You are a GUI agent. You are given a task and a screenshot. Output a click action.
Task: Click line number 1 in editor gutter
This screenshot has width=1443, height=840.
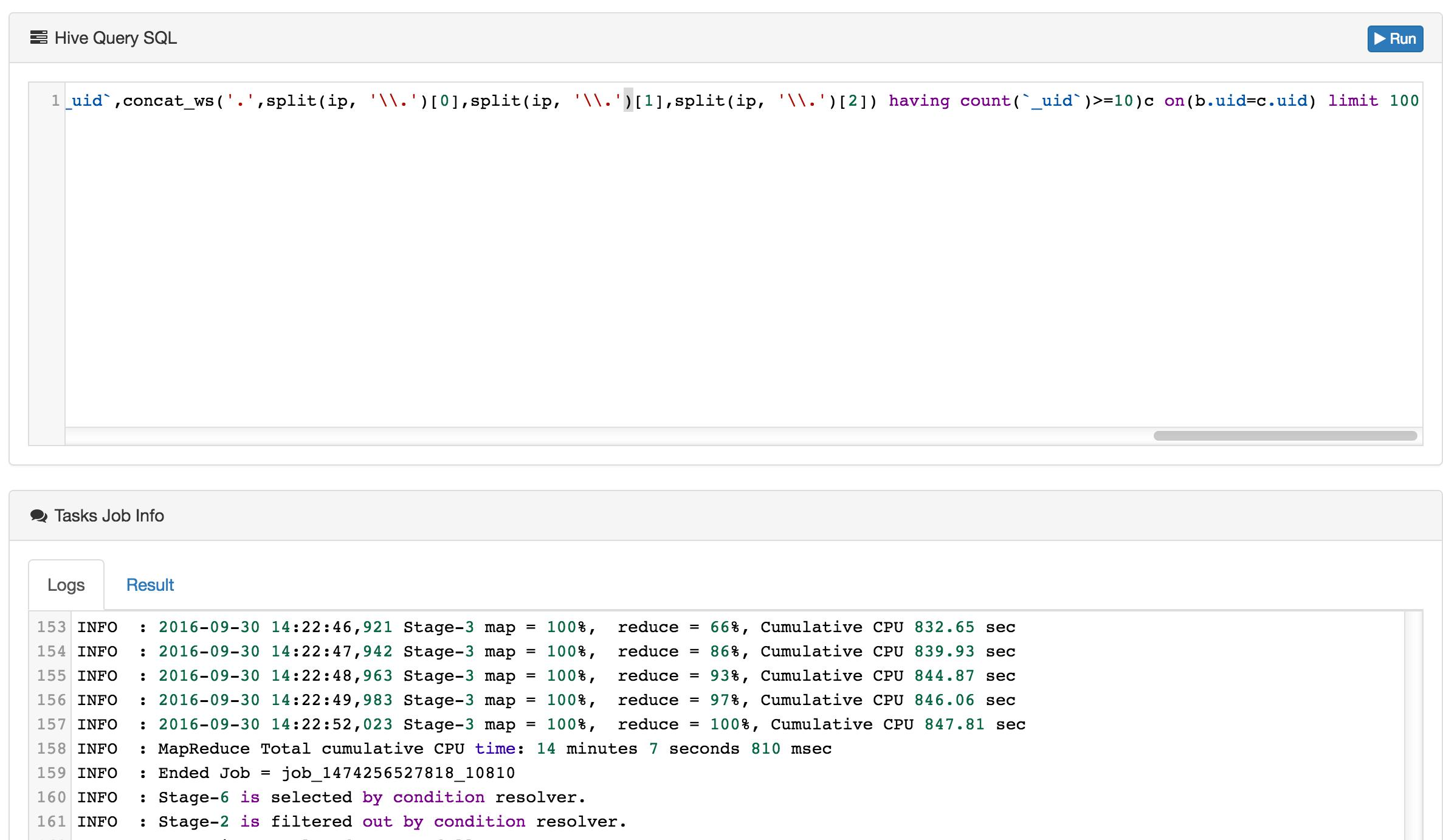pos(55,101)
